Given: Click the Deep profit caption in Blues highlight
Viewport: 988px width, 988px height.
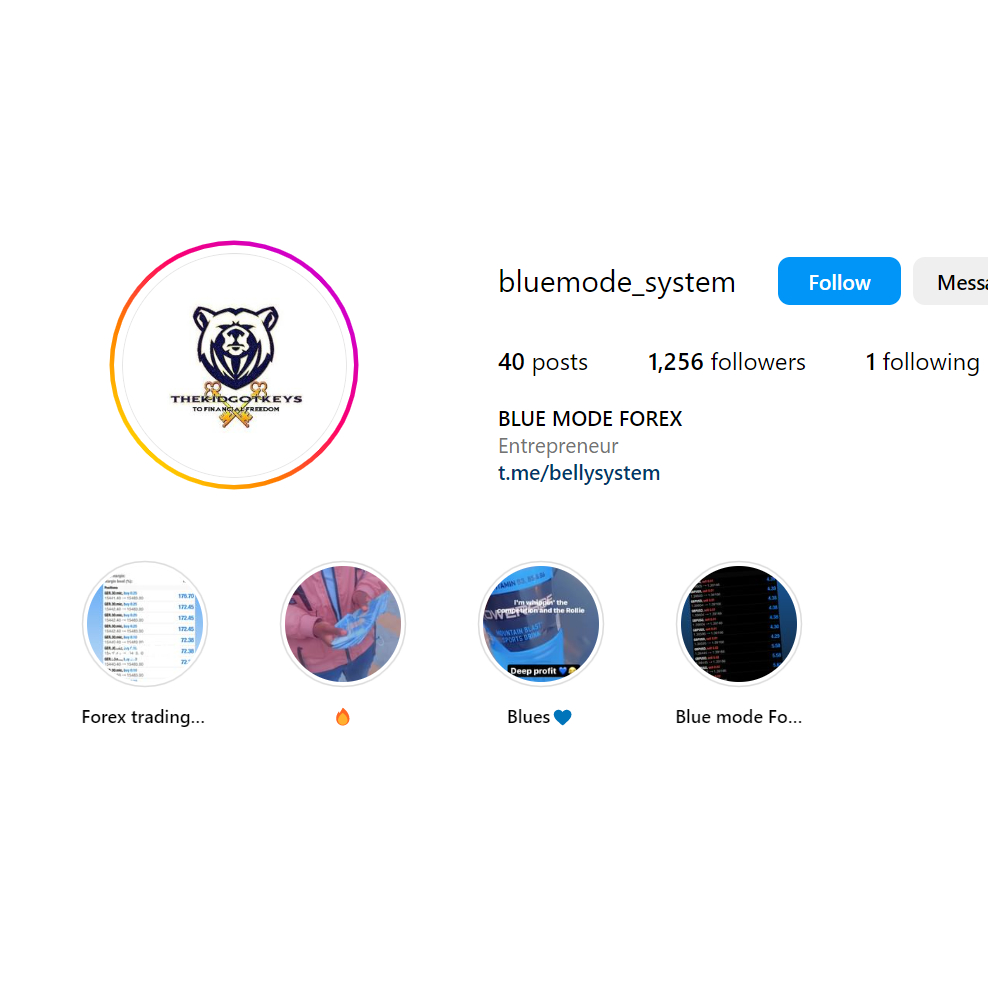Looking at the screenshot, I should pyautogui.click(x=533, y=670).
